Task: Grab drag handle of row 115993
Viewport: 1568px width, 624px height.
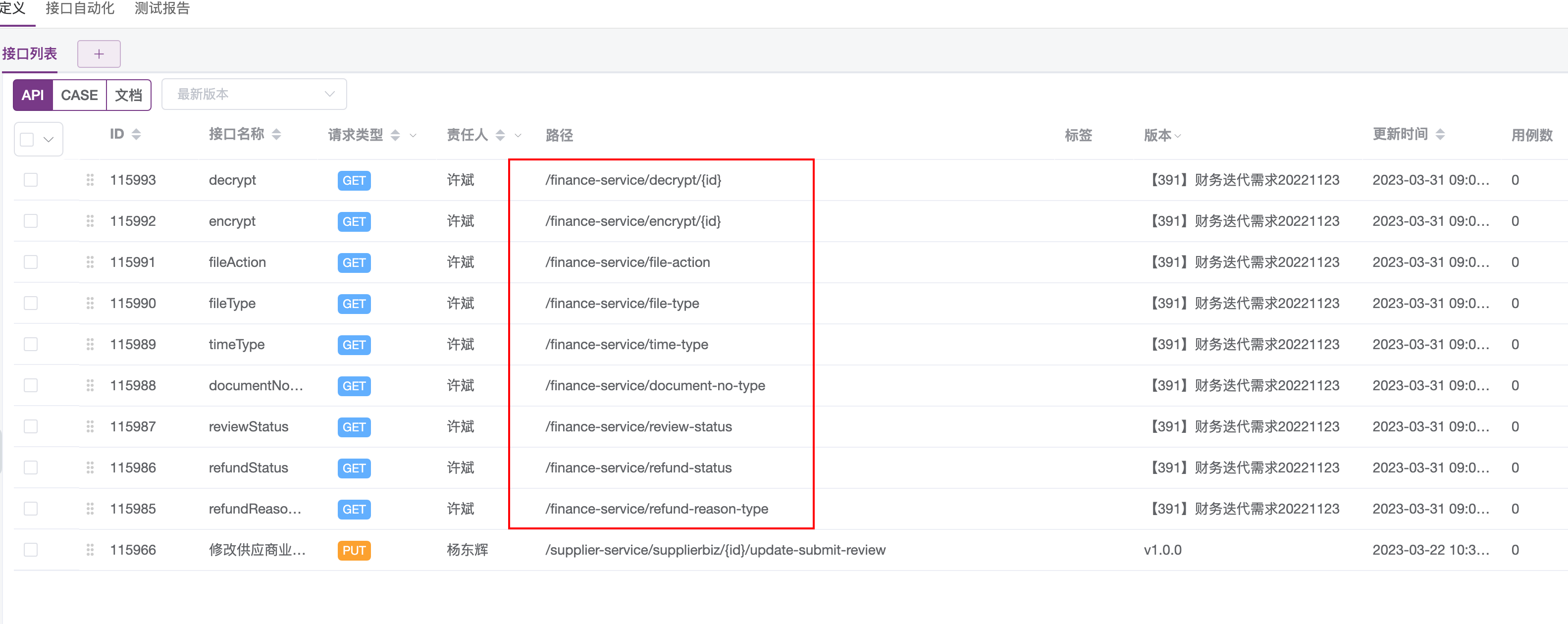Action: pyautogui.click(x=90, y=180)
